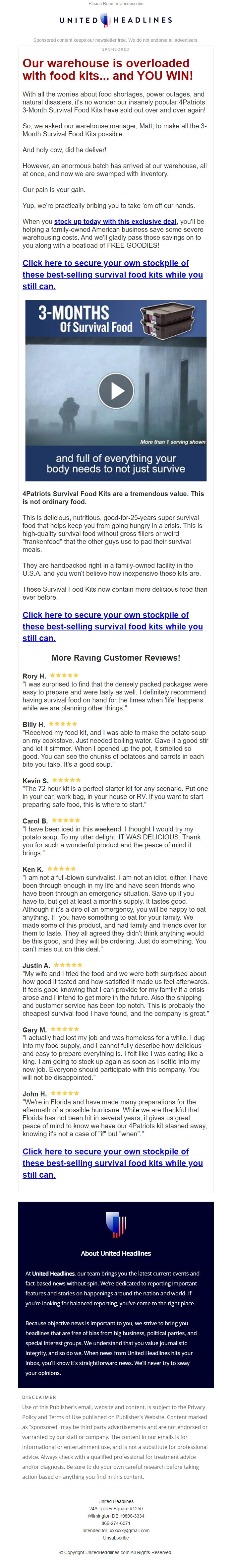
Task: Click Ken K.'s star rating
Action: point(62,869)
